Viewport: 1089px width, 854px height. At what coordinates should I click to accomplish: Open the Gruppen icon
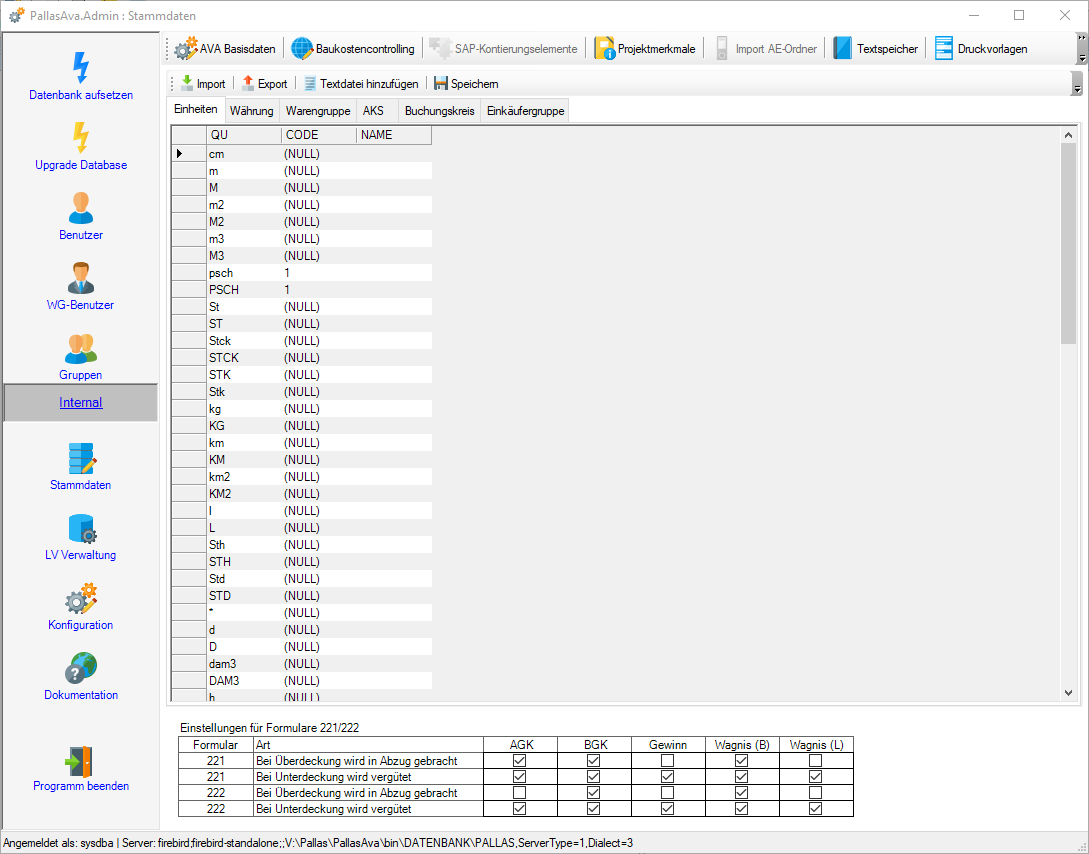click(81, 349)
